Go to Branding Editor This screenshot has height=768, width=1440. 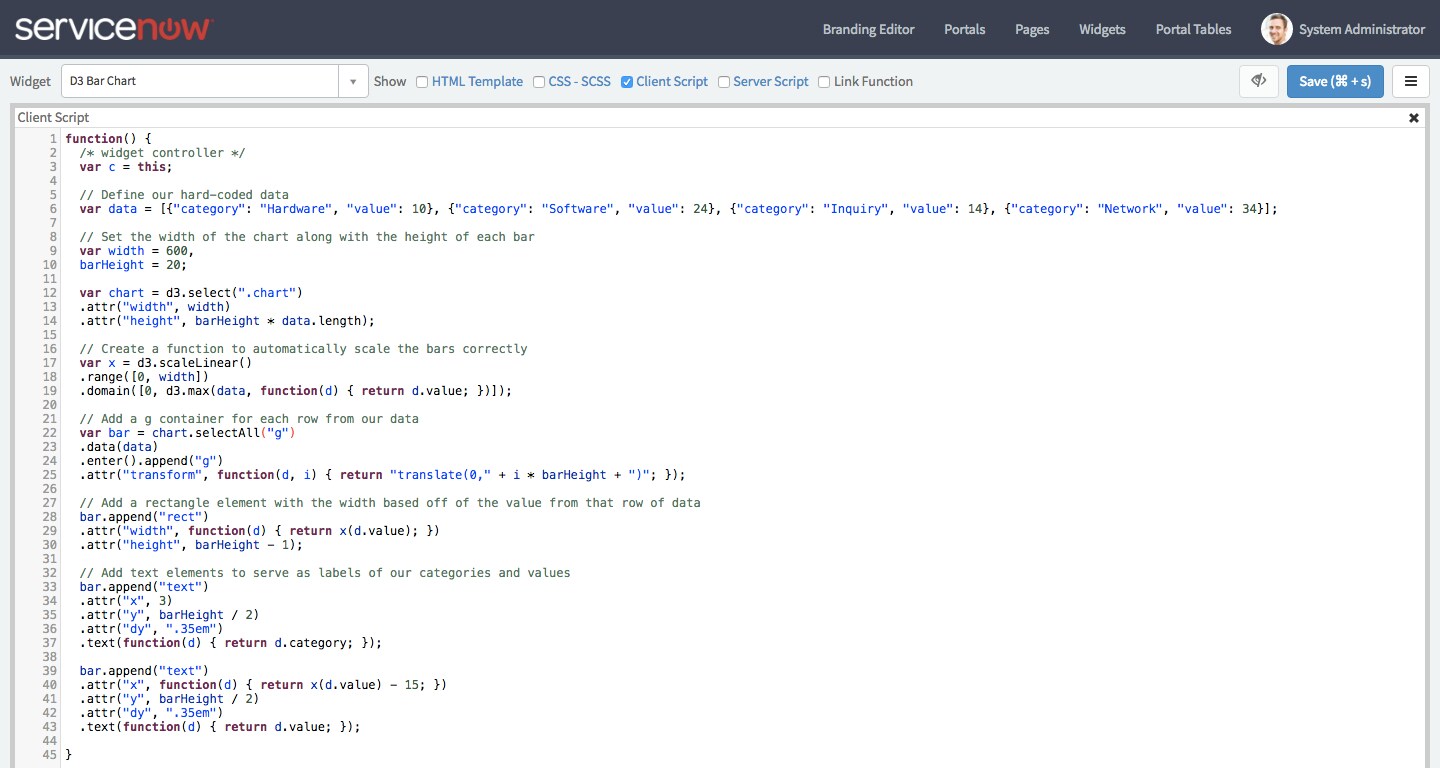868,29
